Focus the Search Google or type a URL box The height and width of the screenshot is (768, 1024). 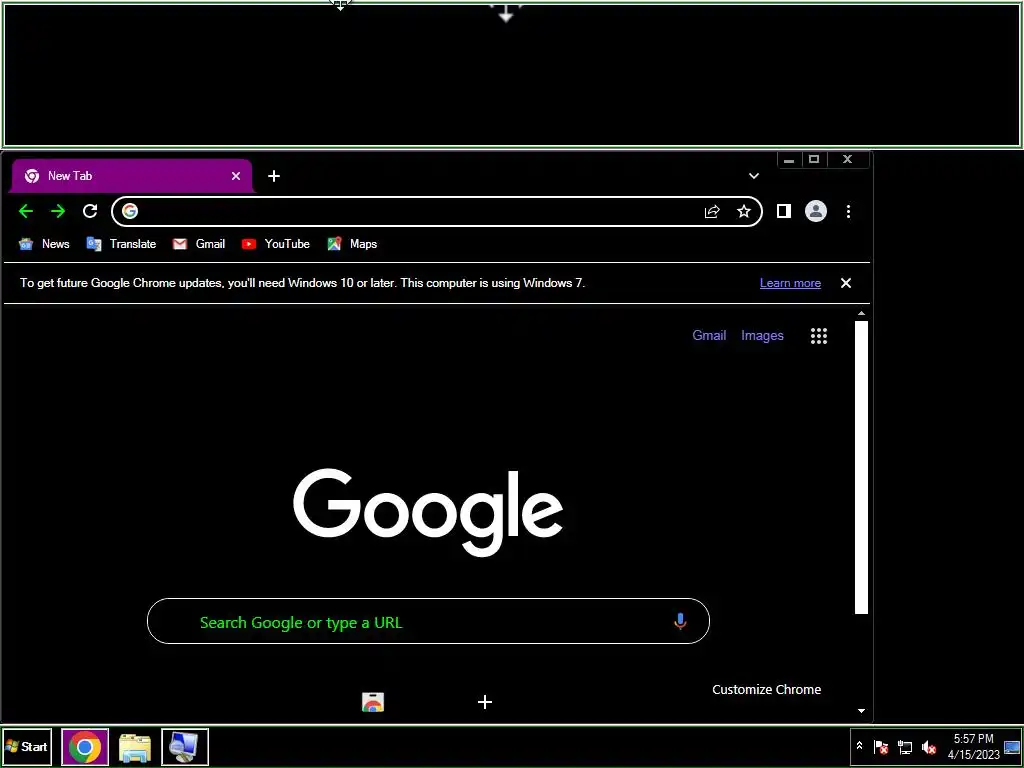point(428,621)
